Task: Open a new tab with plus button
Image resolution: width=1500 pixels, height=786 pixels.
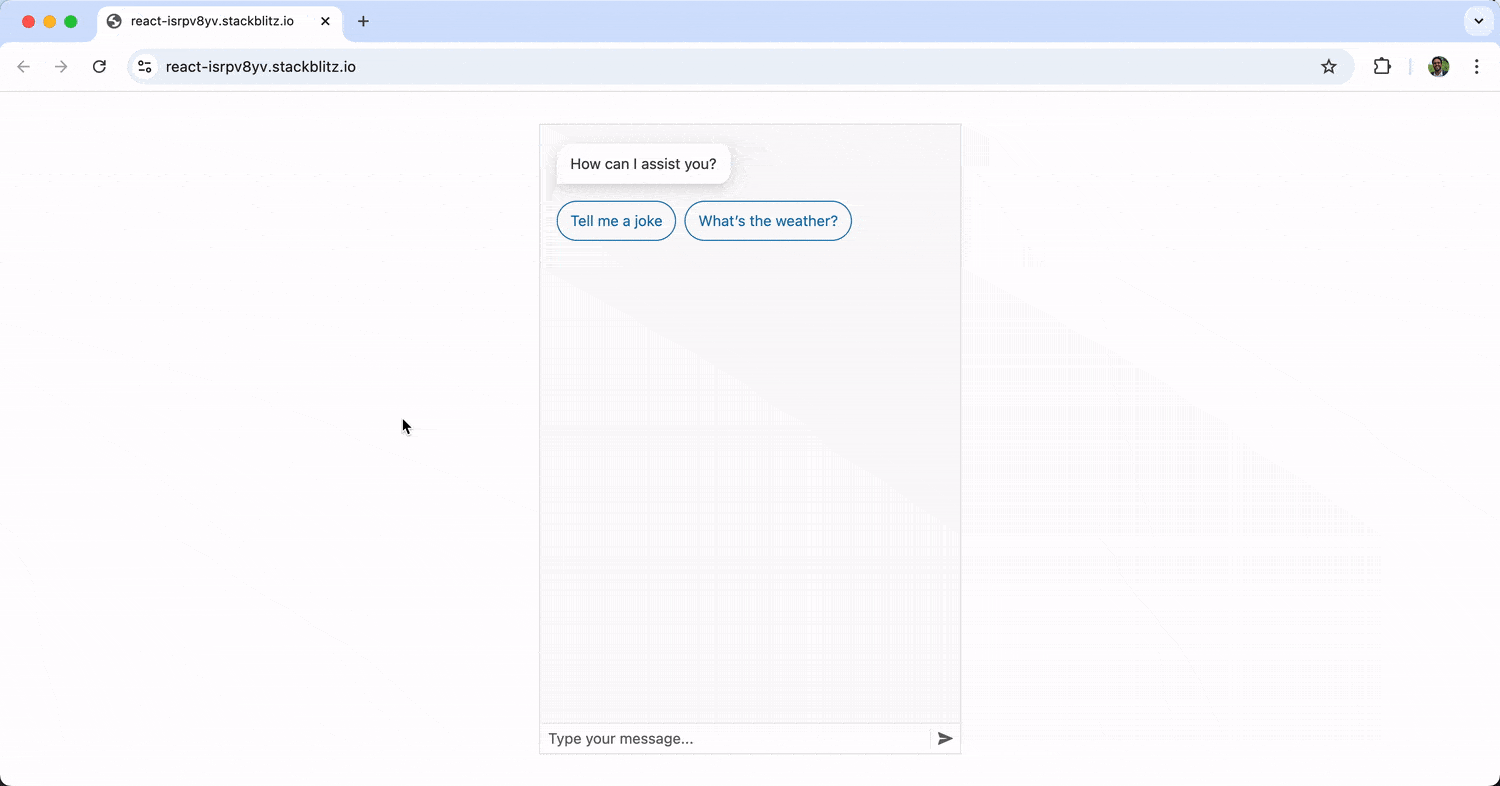Action: (363, 21)
